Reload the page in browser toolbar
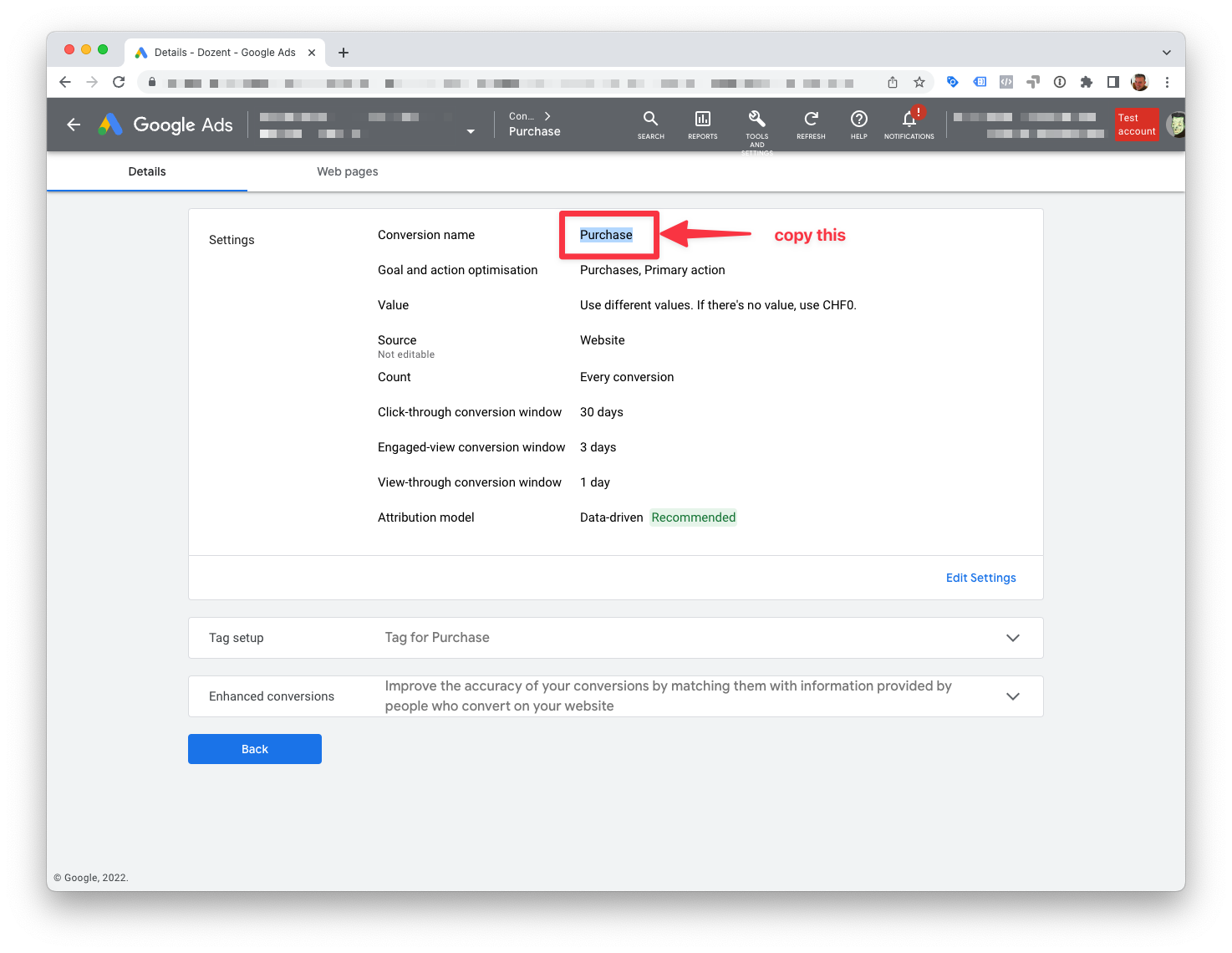1232x953 pixels. (x=119, y=82)
